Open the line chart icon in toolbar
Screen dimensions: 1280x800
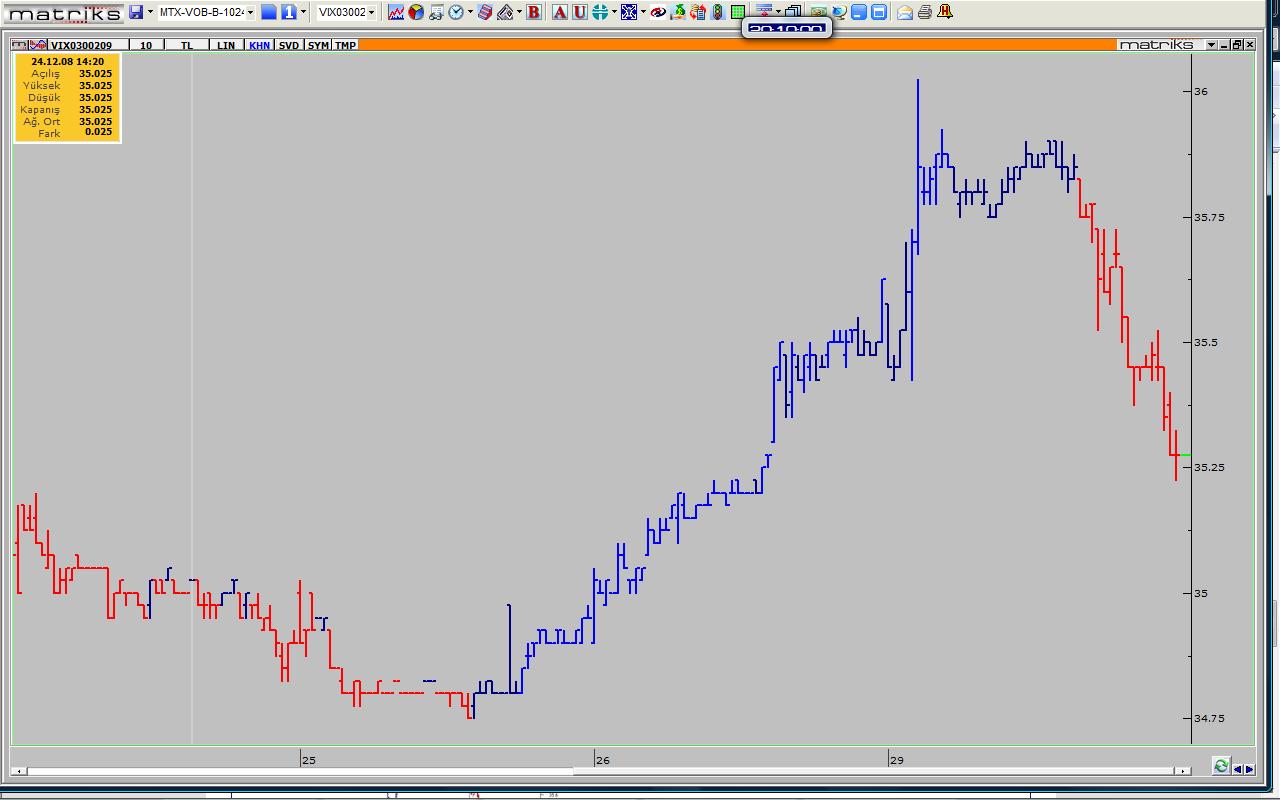396,12
